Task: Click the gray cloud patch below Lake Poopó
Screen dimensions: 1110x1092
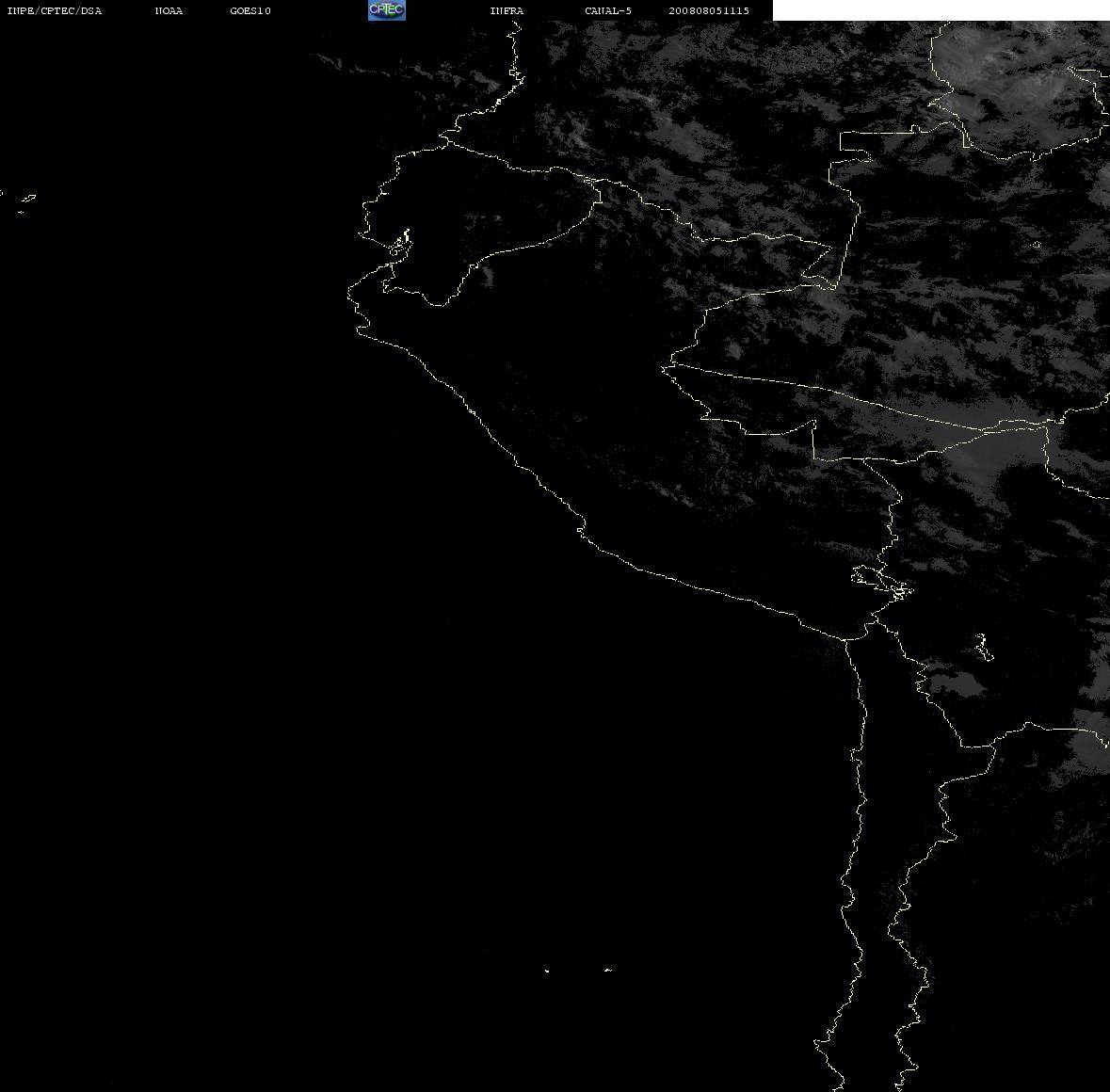Action: pyautogui.click(x=956, y=684)
